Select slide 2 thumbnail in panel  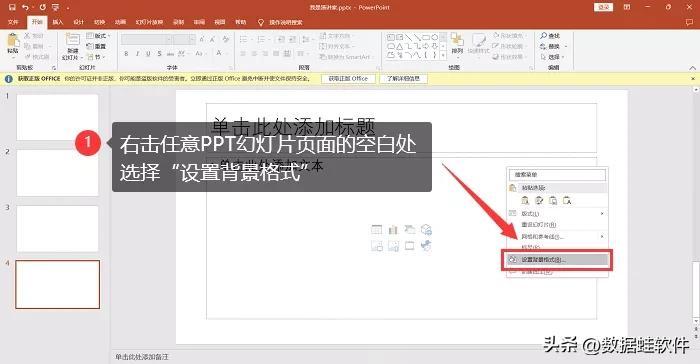[58, 173]
